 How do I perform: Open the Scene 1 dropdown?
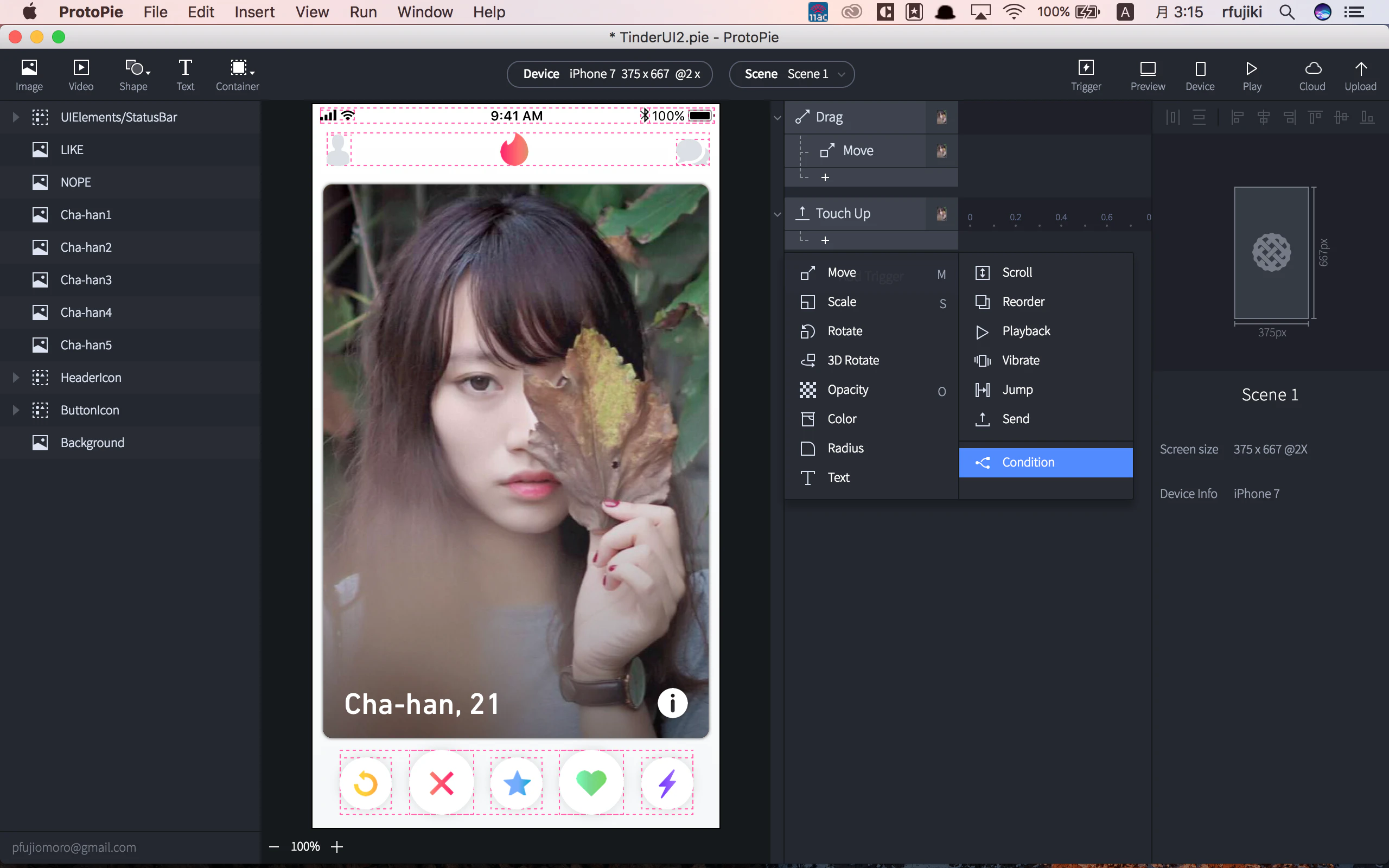(792, 74)
